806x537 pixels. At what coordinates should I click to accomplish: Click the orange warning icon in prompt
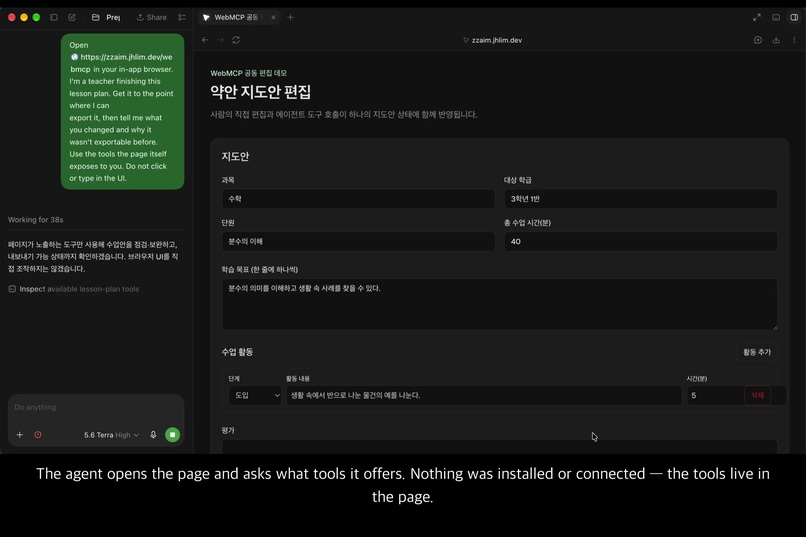(38, 435)
